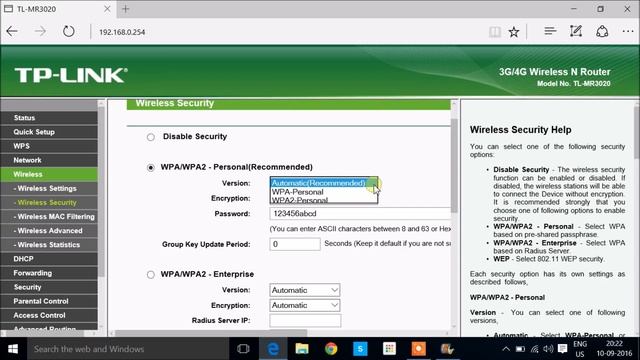Open Wireless Settings submenu
The width and height of the screenshot is (640, 360).
(49, 189)
